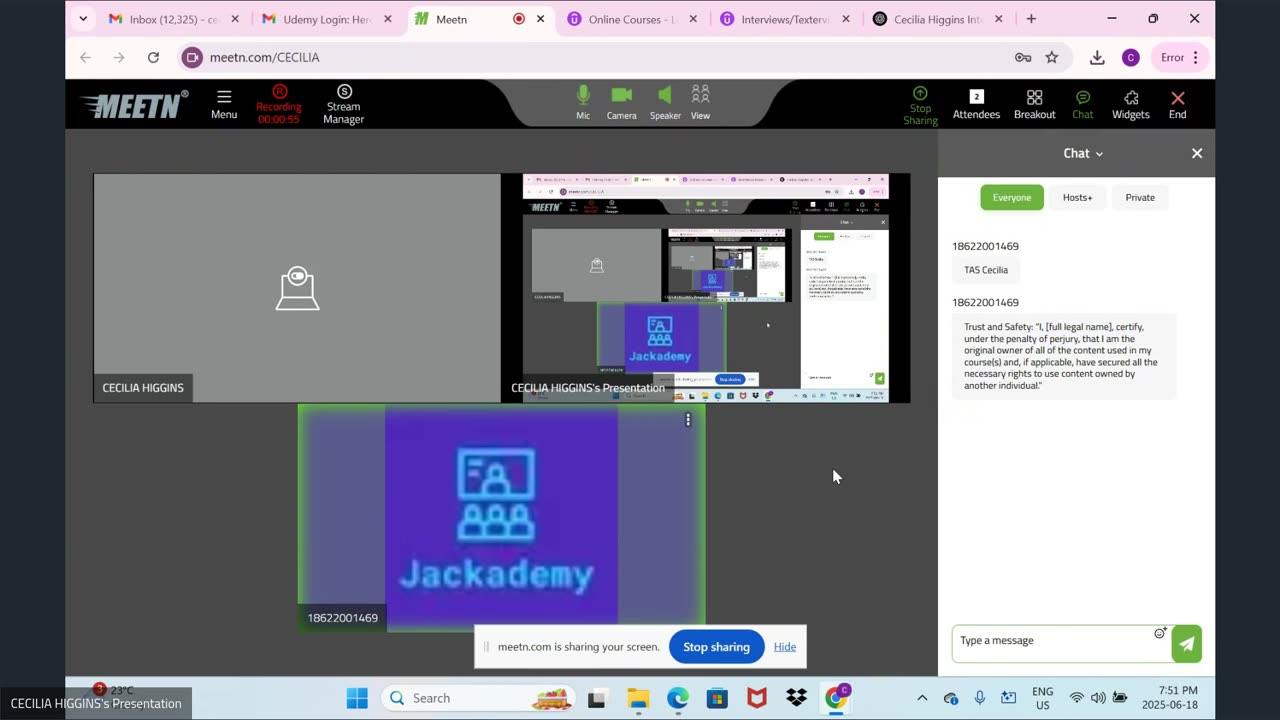Open File Explorer from the taskbar
The image size is (1280, 720).
[x=638, y=698]
